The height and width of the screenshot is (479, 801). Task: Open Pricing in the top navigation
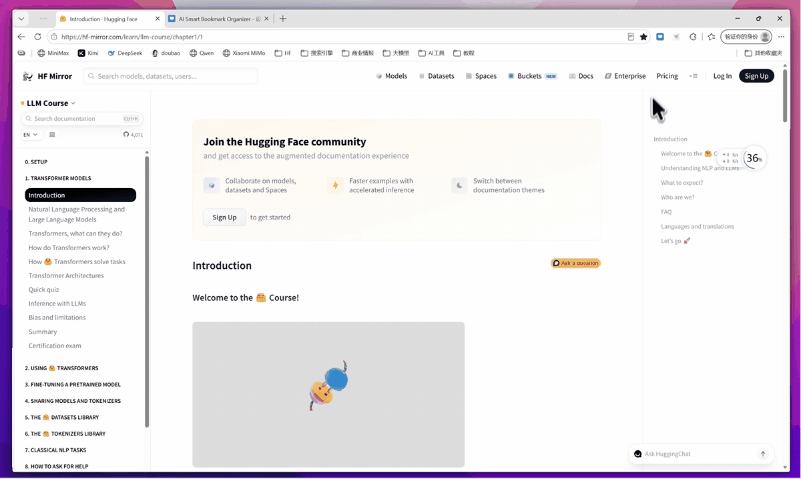tap(667, 76)
